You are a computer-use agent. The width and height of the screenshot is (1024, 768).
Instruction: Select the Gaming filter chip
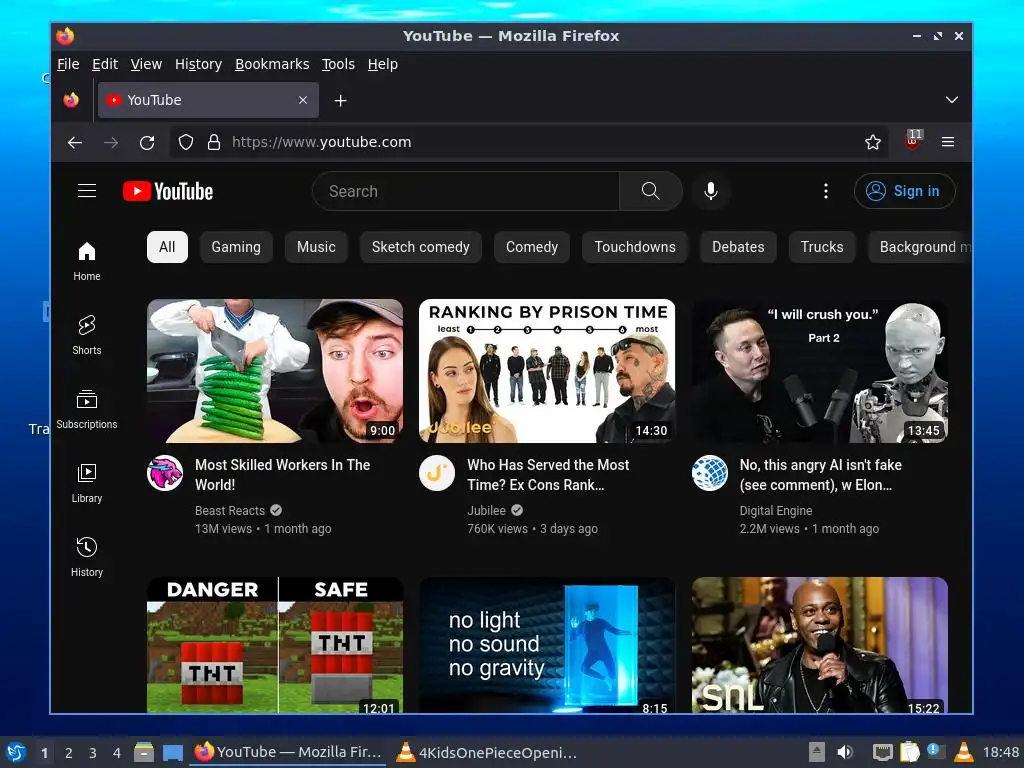click(236, 247)
